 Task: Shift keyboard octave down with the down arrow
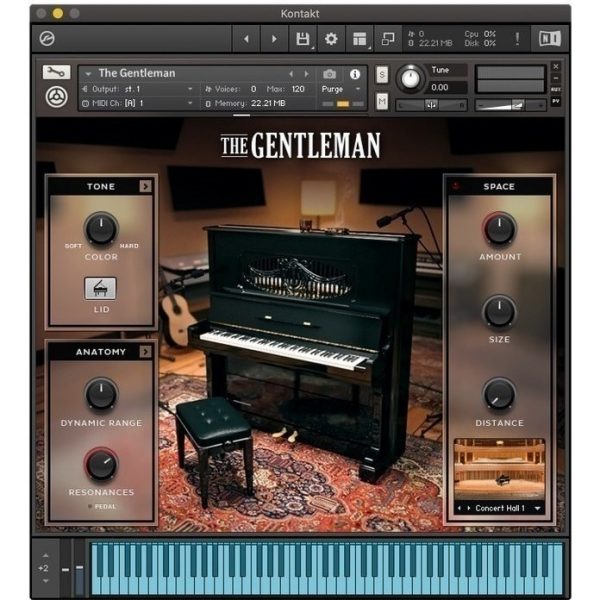click(x=46, y=581)
